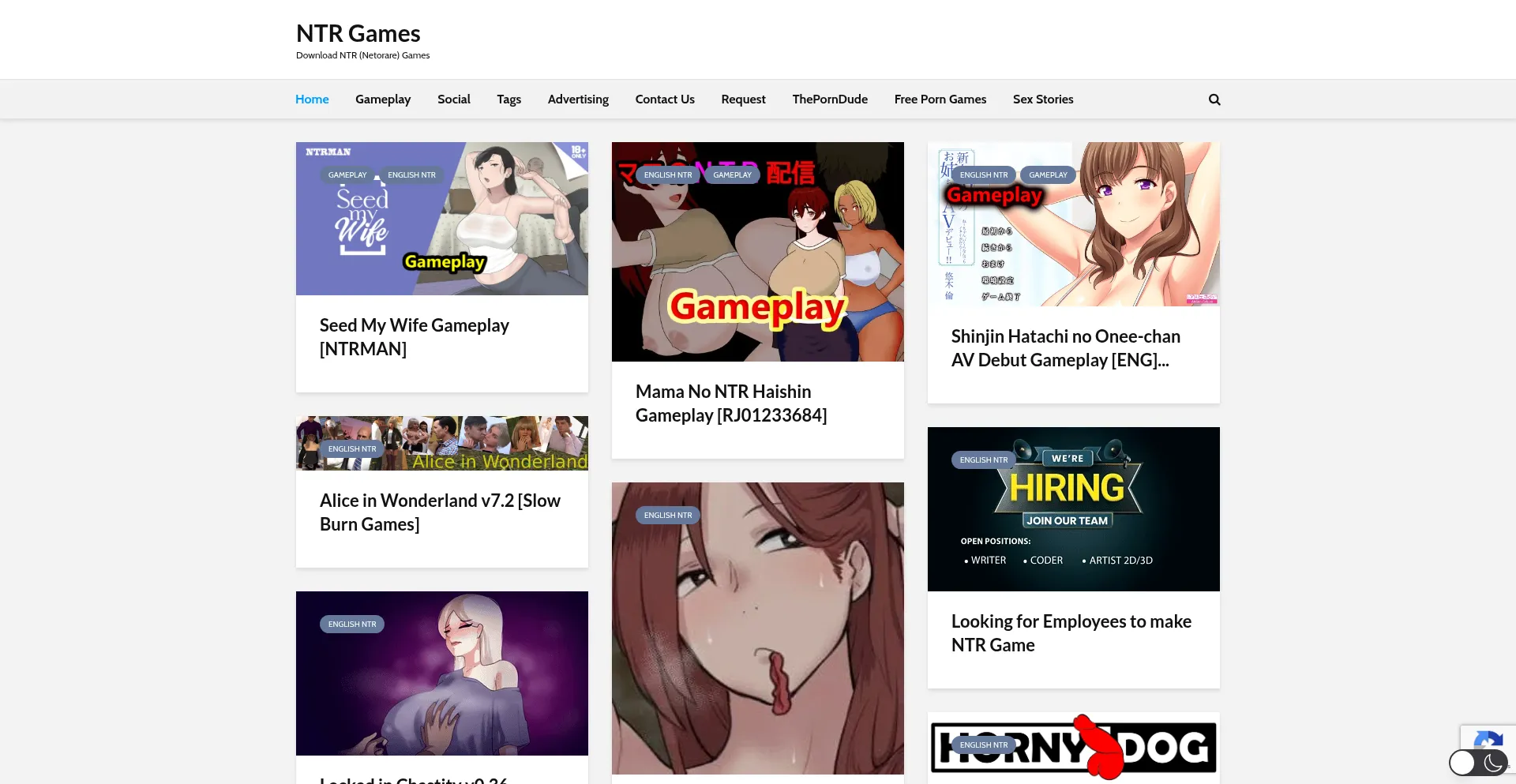The width and height of the screenshot is (1516, 784).
Task: Click GAMEPLAY tag on Seed My Wife card
Action: coord(347,175)
